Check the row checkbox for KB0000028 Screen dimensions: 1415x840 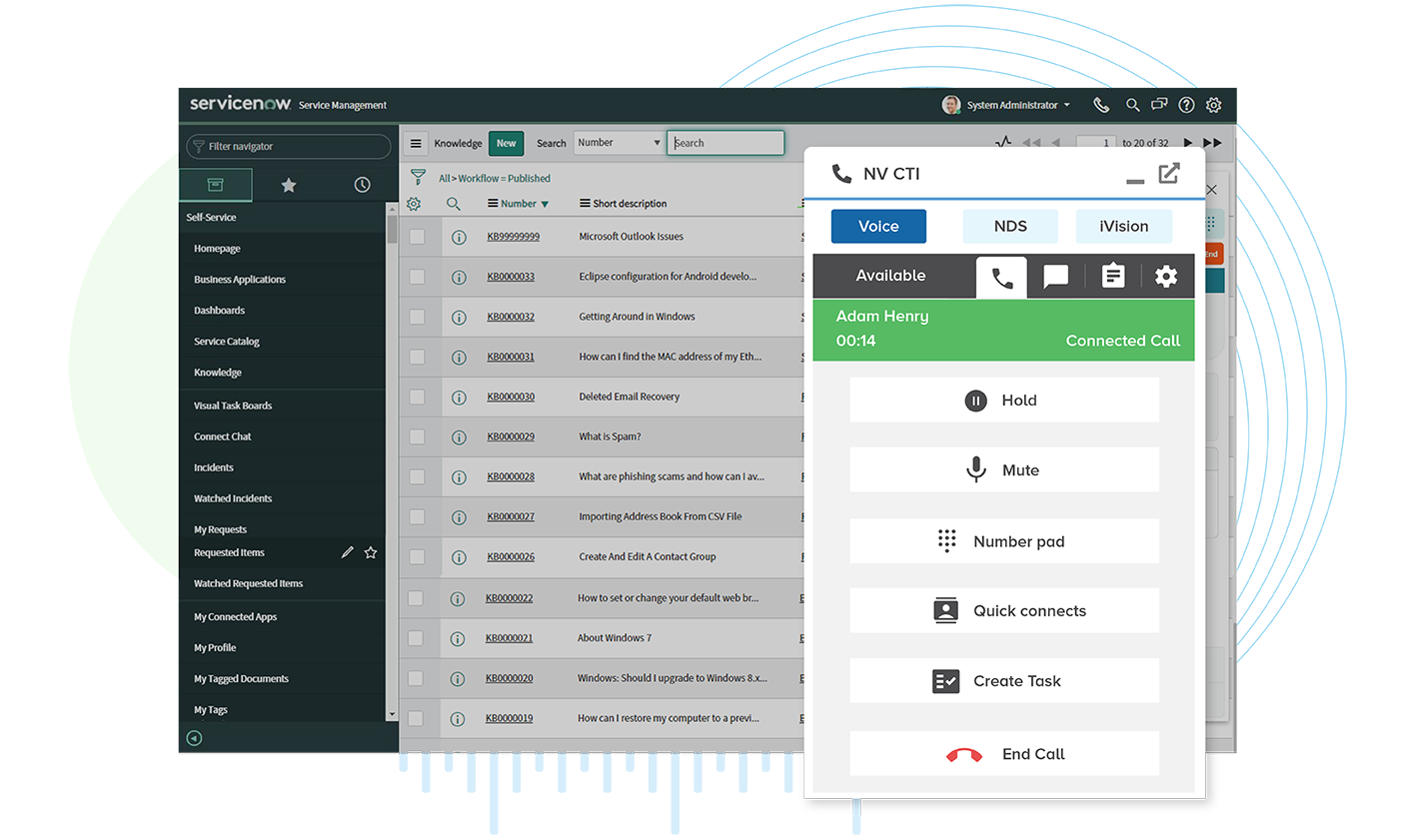[417, 476]
